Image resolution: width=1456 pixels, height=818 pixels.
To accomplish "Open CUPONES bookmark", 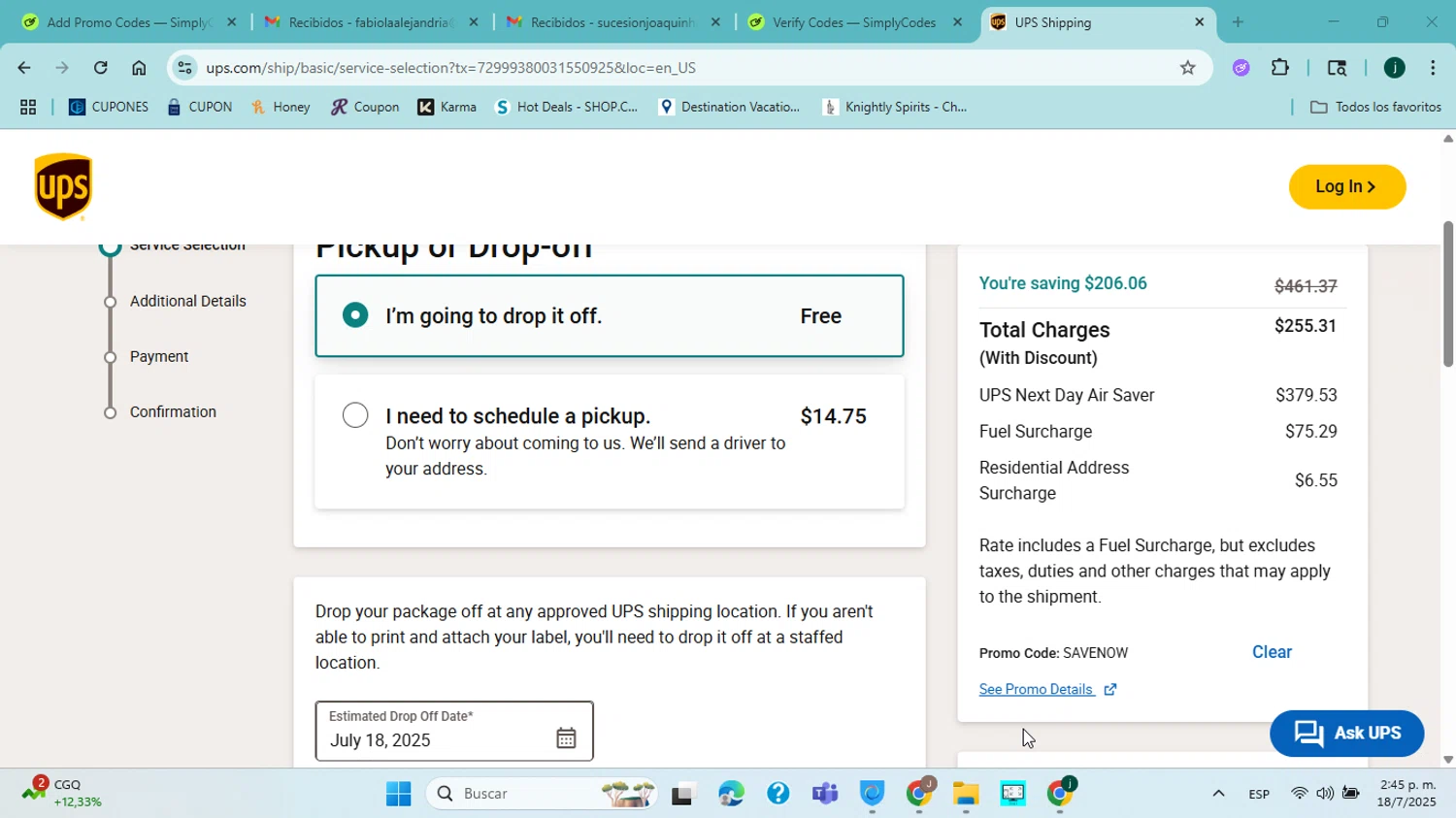I will pyautogui.click(x=109, y=107).
